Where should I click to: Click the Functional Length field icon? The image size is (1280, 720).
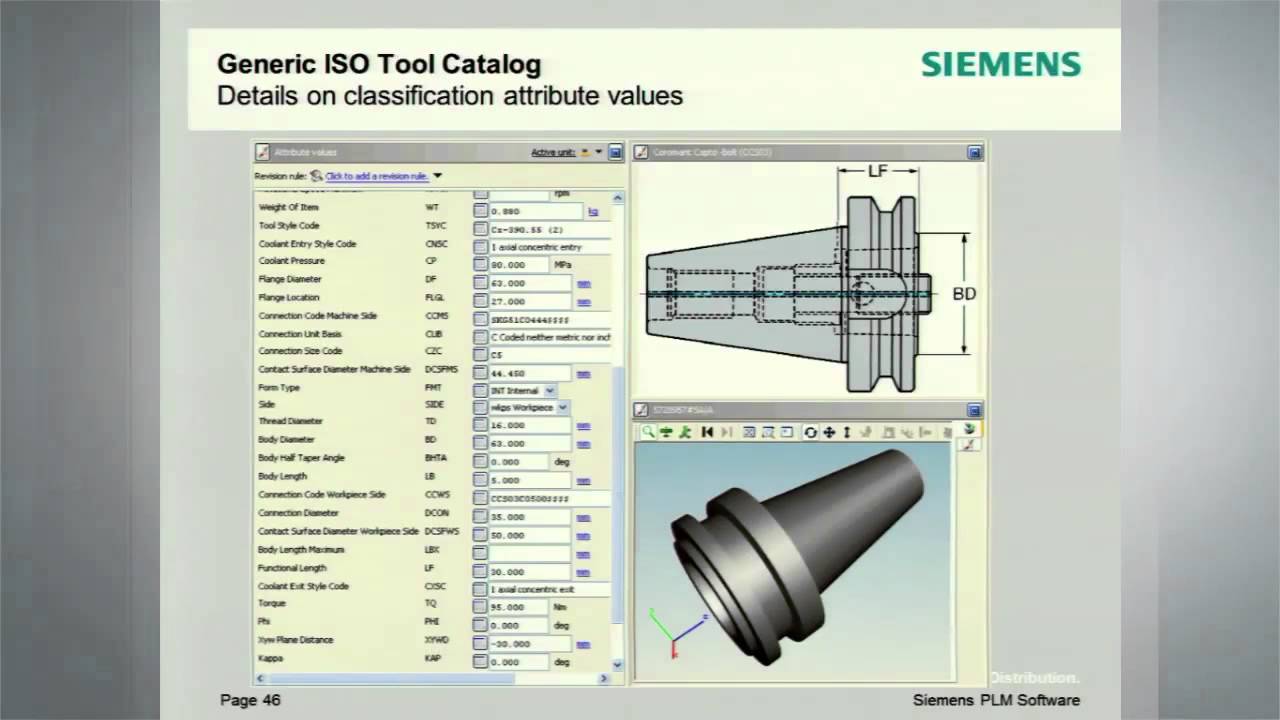click(480, 571)
